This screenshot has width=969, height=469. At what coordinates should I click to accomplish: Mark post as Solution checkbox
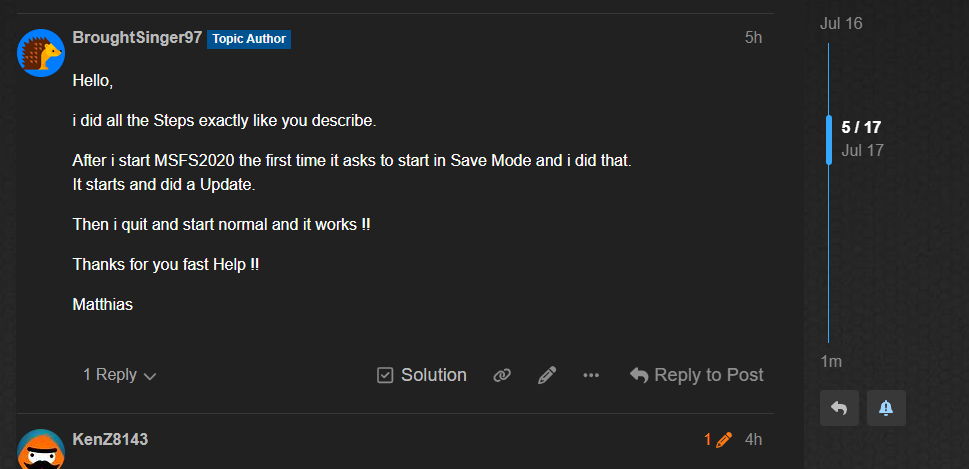[x=422, y=375]
